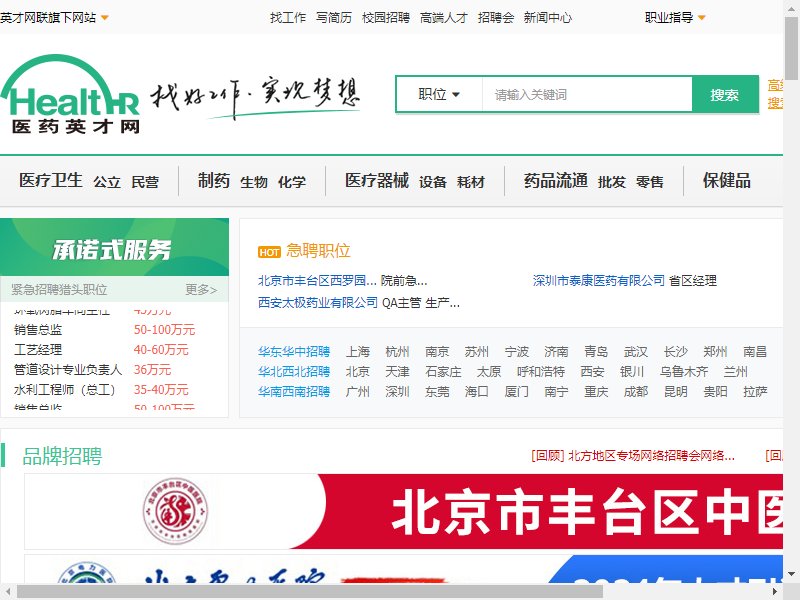Select the 天津 city link
800x600 pixels.
(x=397, y=371)
